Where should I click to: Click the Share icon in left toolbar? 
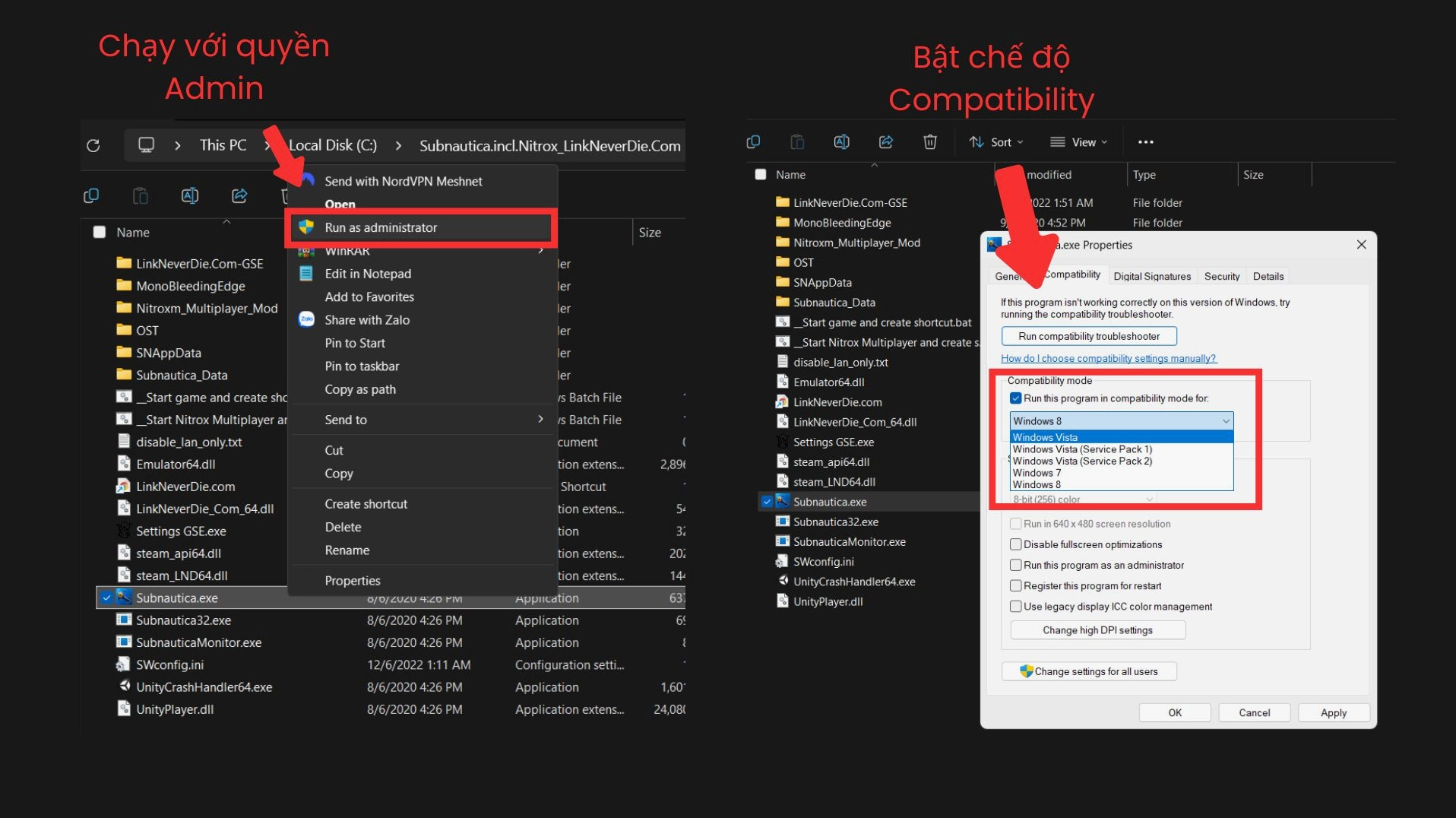(239, 196)
